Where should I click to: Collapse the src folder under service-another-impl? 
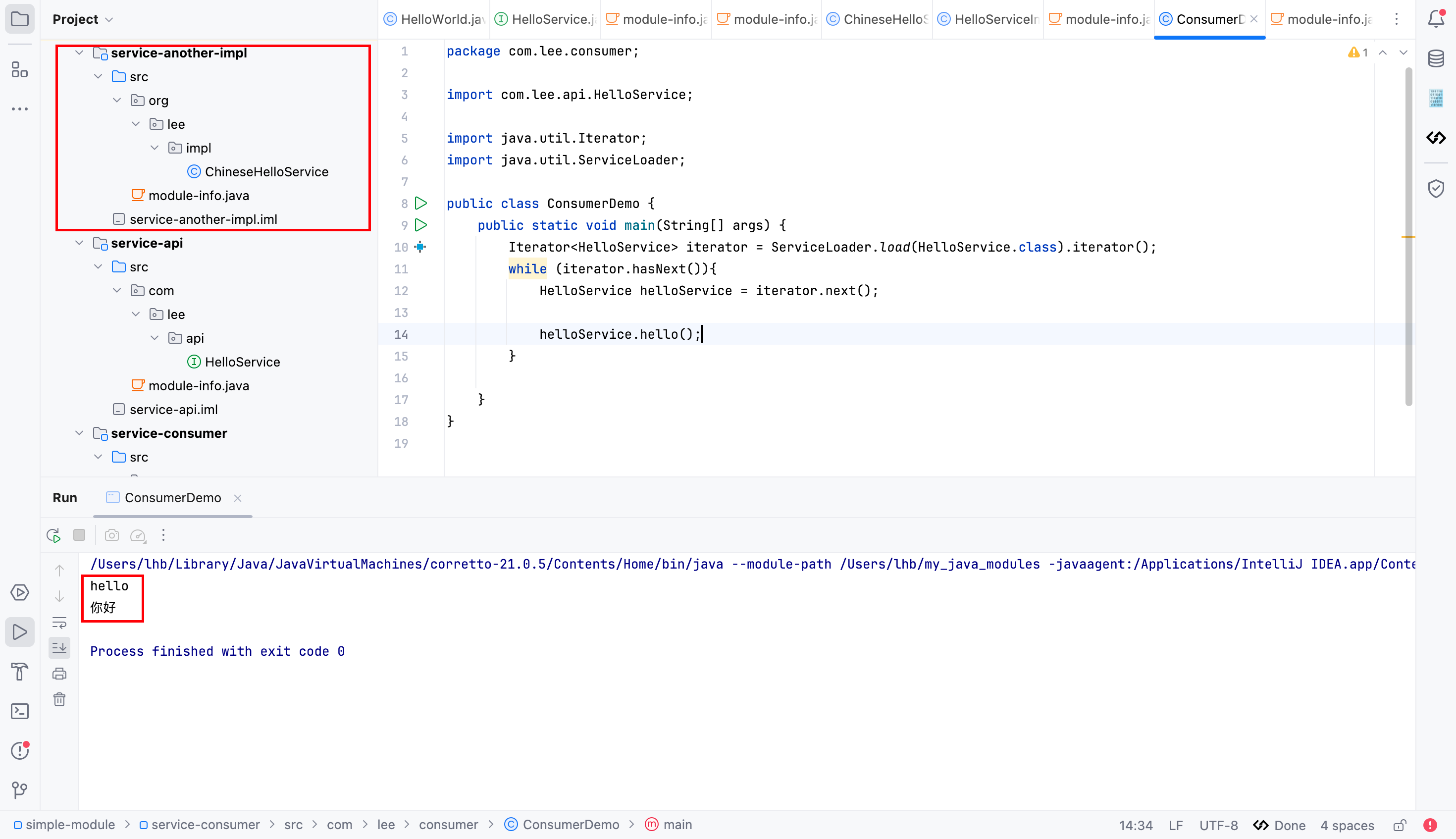click(x=99, y=77)
